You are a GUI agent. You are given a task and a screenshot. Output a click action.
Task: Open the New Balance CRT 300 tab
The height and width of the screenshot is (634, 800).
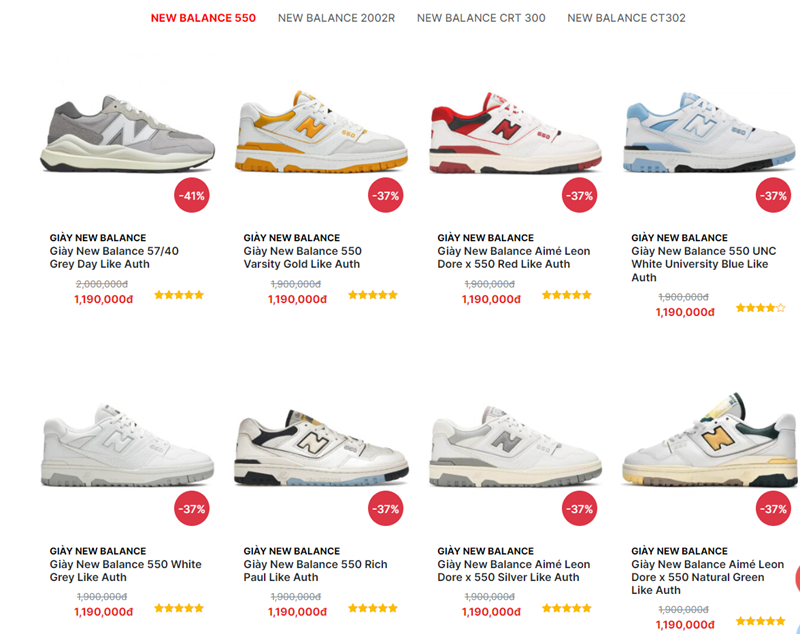(x=481, y=18)
